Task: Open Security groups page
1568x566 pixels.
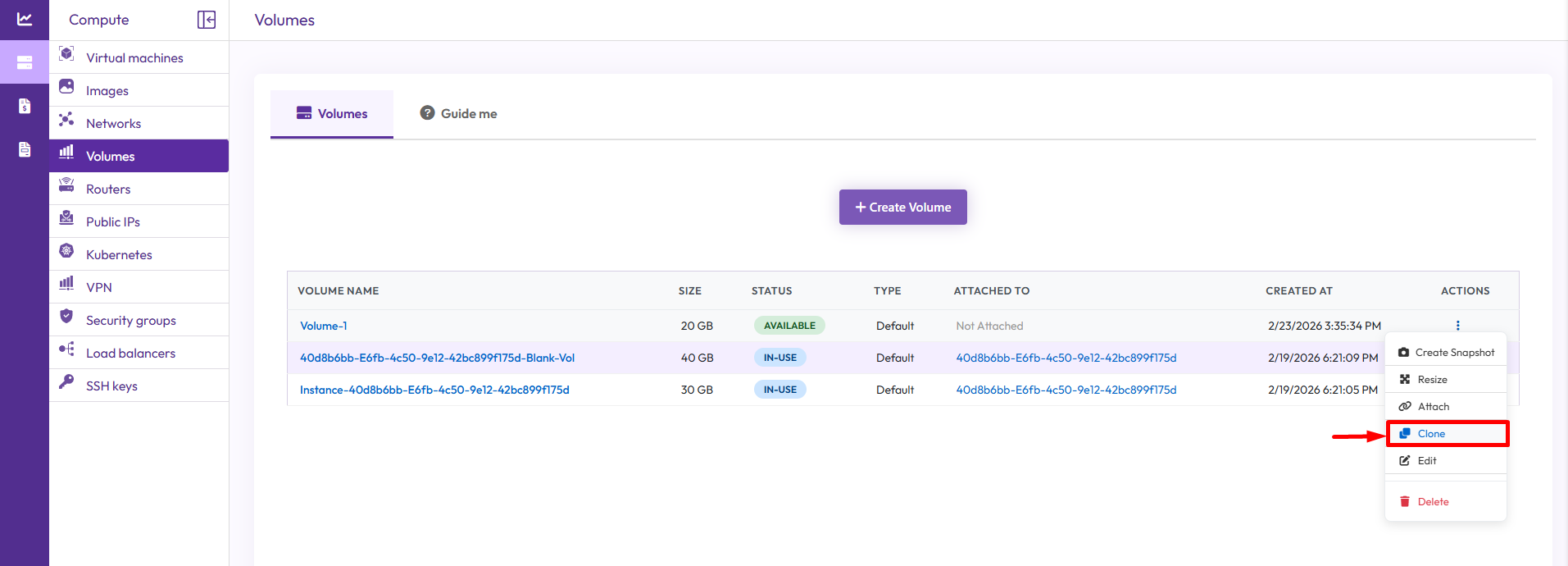Action: tap(130, 320)
